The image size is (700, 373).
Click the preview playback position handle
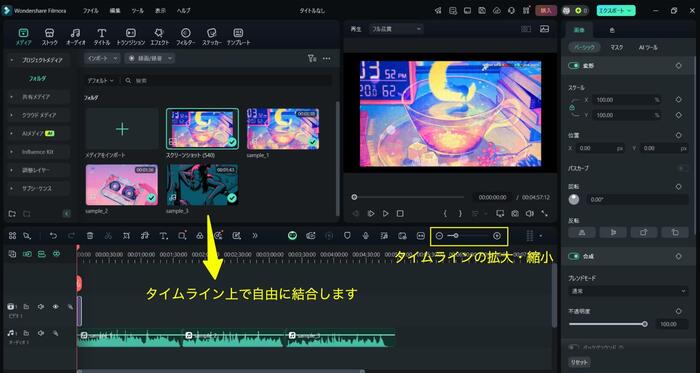click(354, 197)
